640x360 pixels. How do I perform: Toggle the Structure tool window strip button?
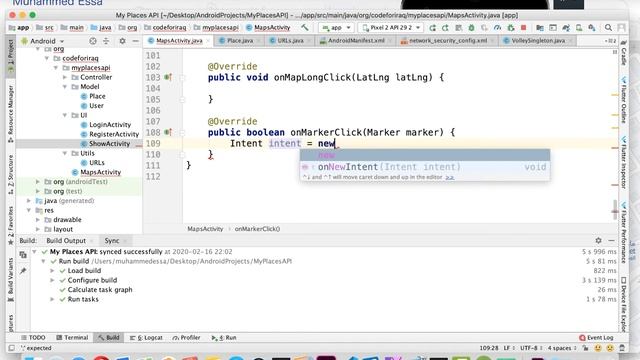[x=11, y=174]
